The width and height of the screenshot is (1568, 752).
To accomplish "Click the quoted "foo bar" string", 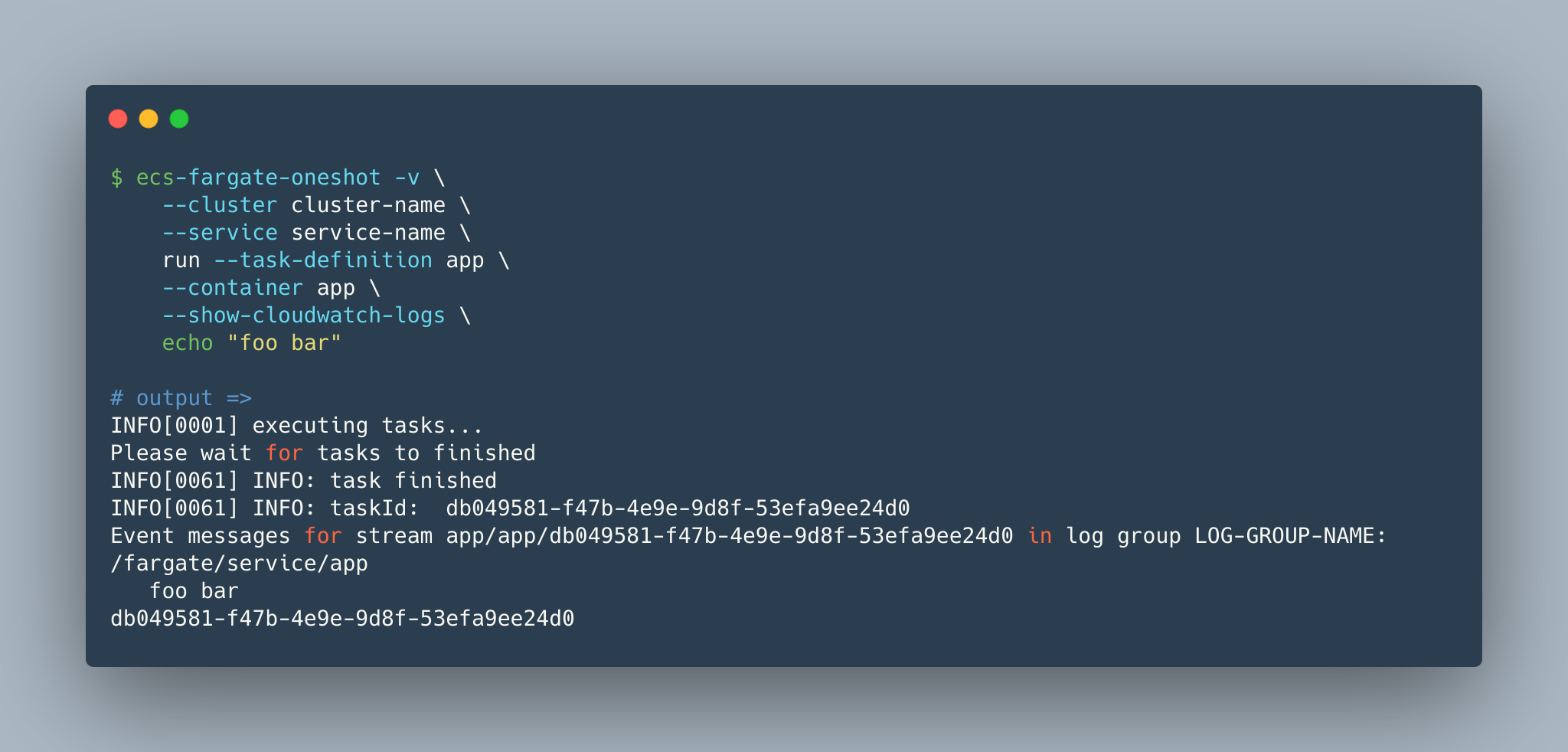I will click(x=284, y=343).
